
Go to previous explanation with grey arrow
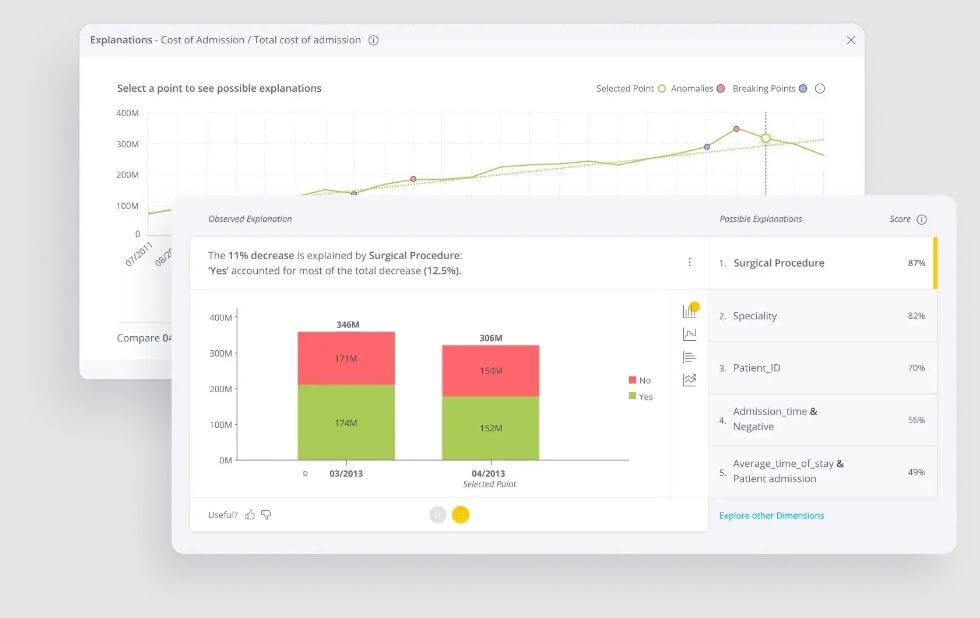(438, 515)
